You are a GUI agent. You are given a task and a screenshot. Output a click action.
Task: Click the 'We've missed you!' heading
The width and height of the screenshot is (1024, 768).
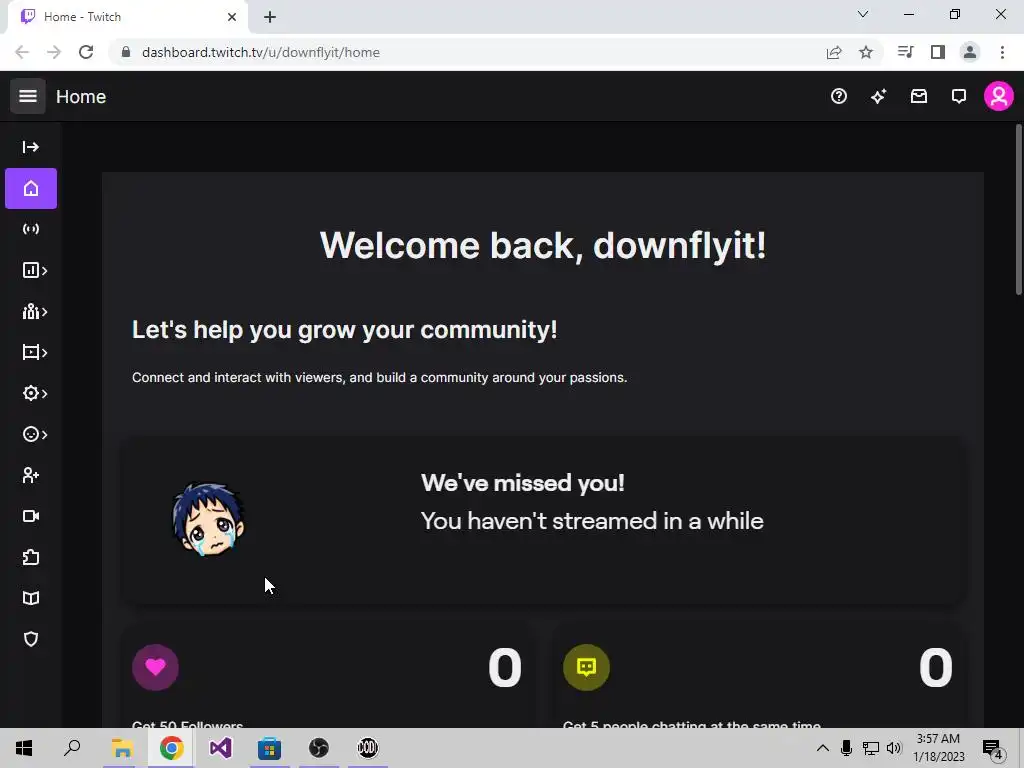522,483
